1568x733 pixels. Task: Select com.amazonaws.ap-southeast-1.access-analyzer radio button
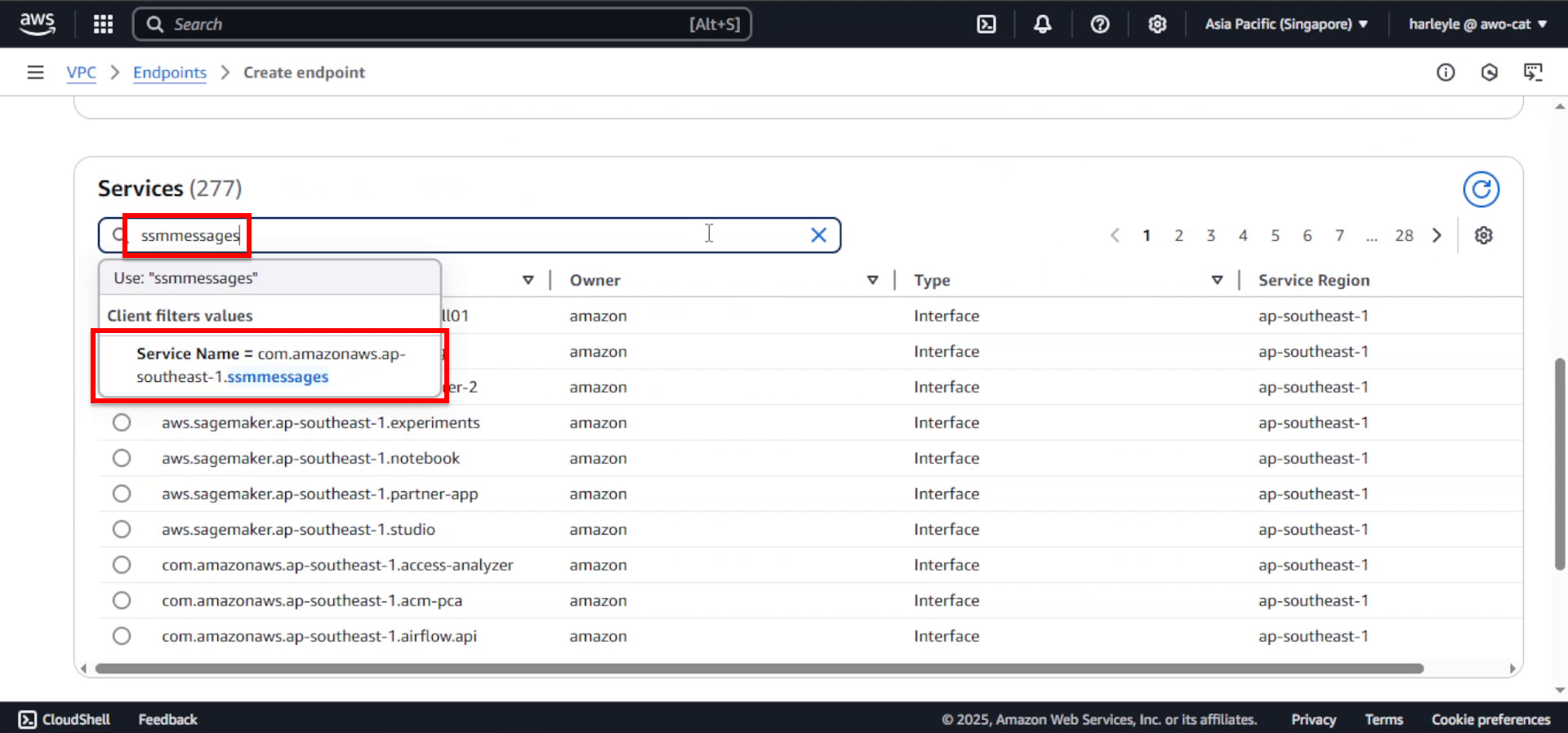click(x=122, y=565)
